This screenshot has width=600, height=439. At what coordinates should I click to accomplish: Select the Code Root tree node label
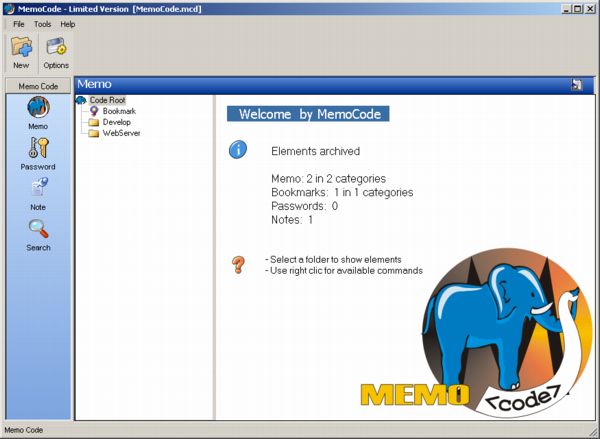pos(108,100)
